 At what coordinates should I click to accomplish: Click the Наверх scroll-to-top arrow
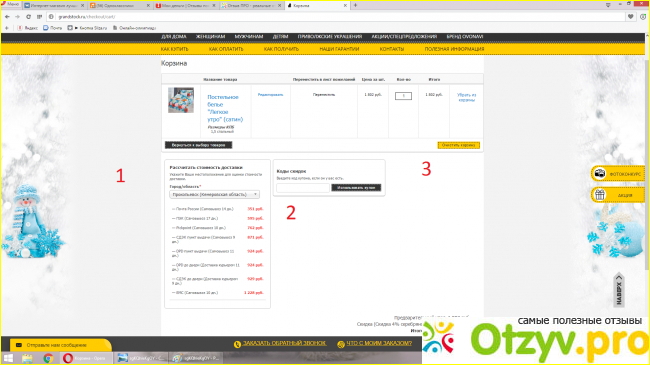point(619,289)
